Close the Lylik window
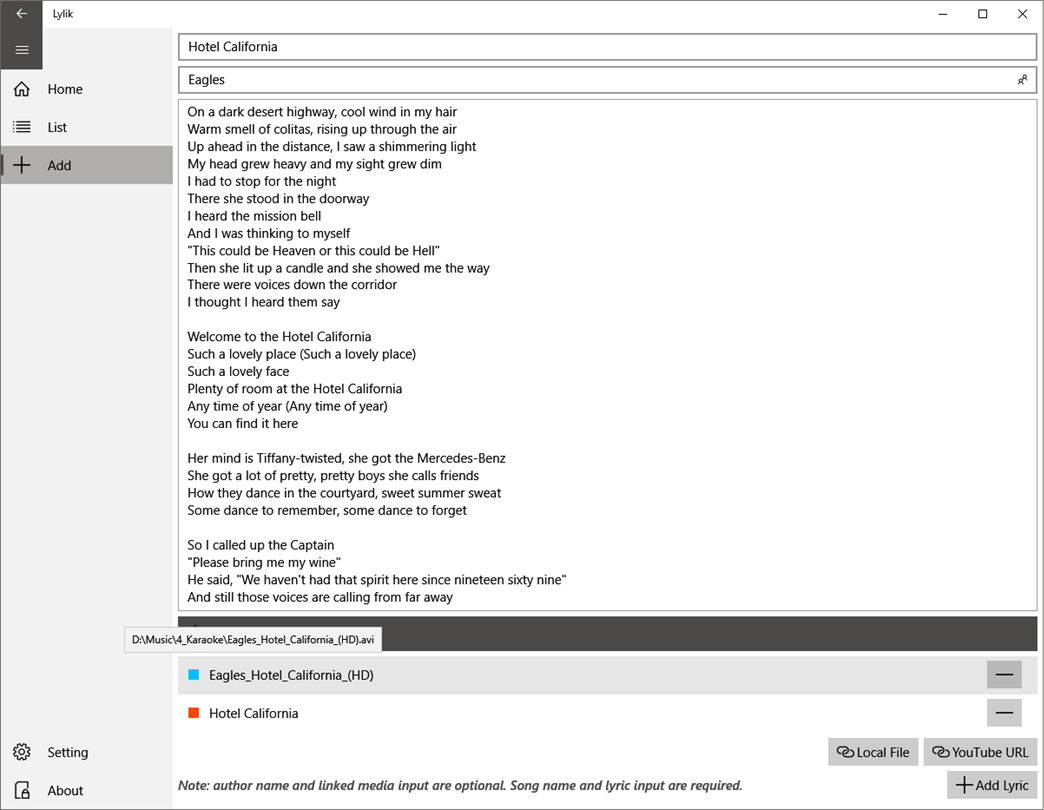1044x810 pixels. (1023, 14)
